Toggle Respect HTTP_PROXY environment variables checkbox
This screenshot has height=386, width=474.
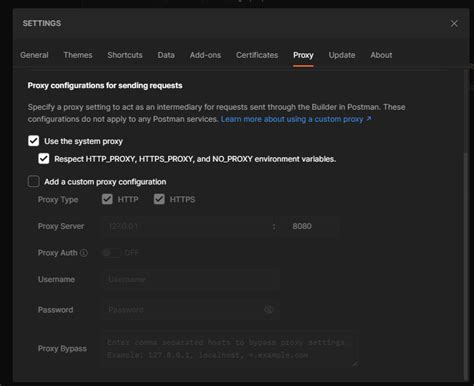click(x=44, y=159)
